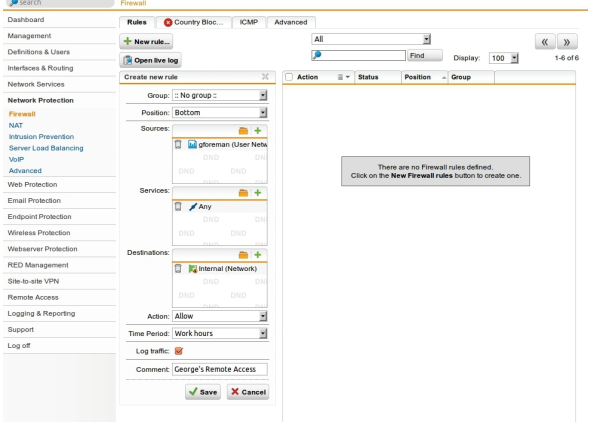Sort rules by Position arrow
This screenshot has width=596, height=429.
[x=444, y=78]
